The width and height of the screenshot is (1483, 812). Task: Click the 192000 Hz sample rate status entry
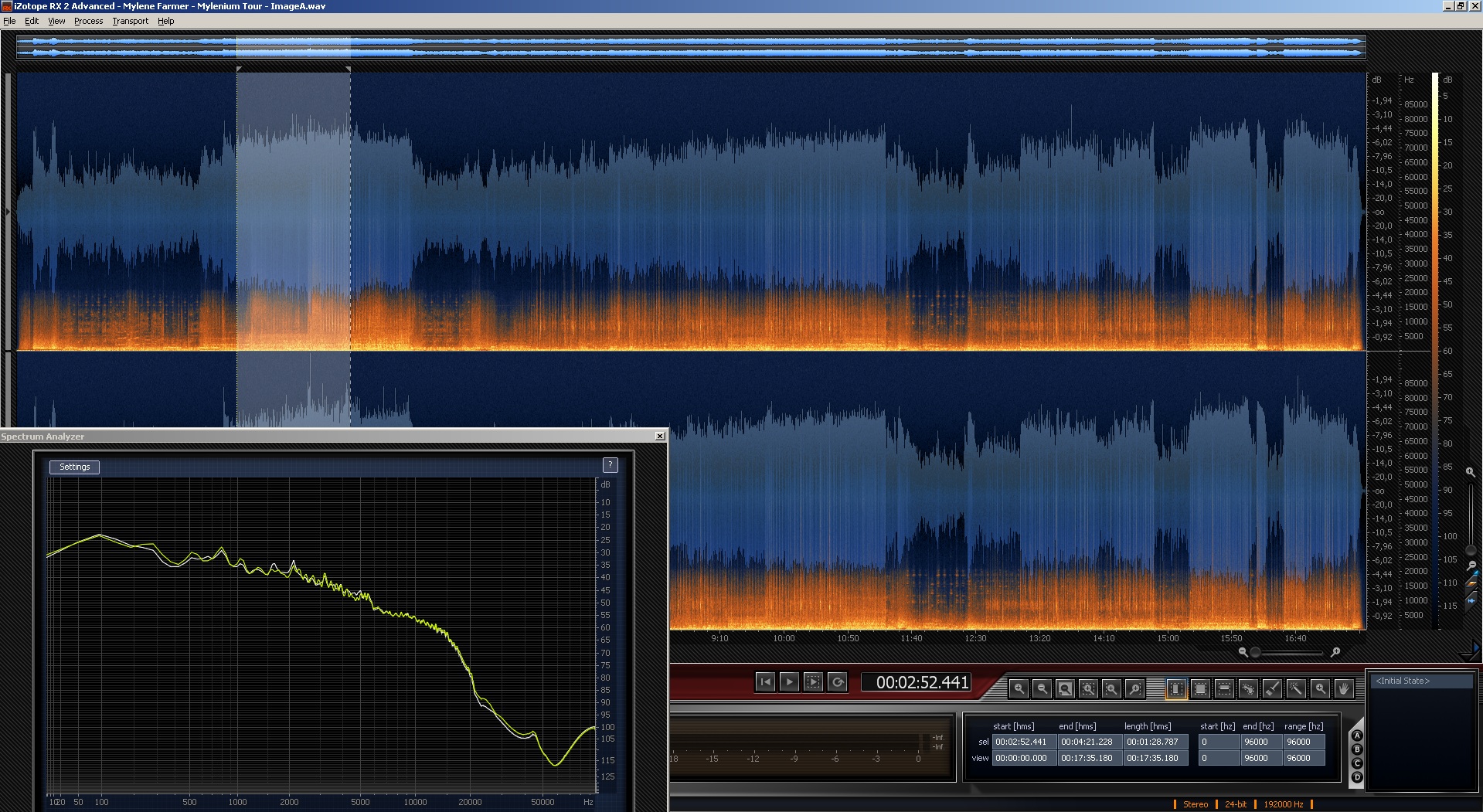tap(1284, 804)
